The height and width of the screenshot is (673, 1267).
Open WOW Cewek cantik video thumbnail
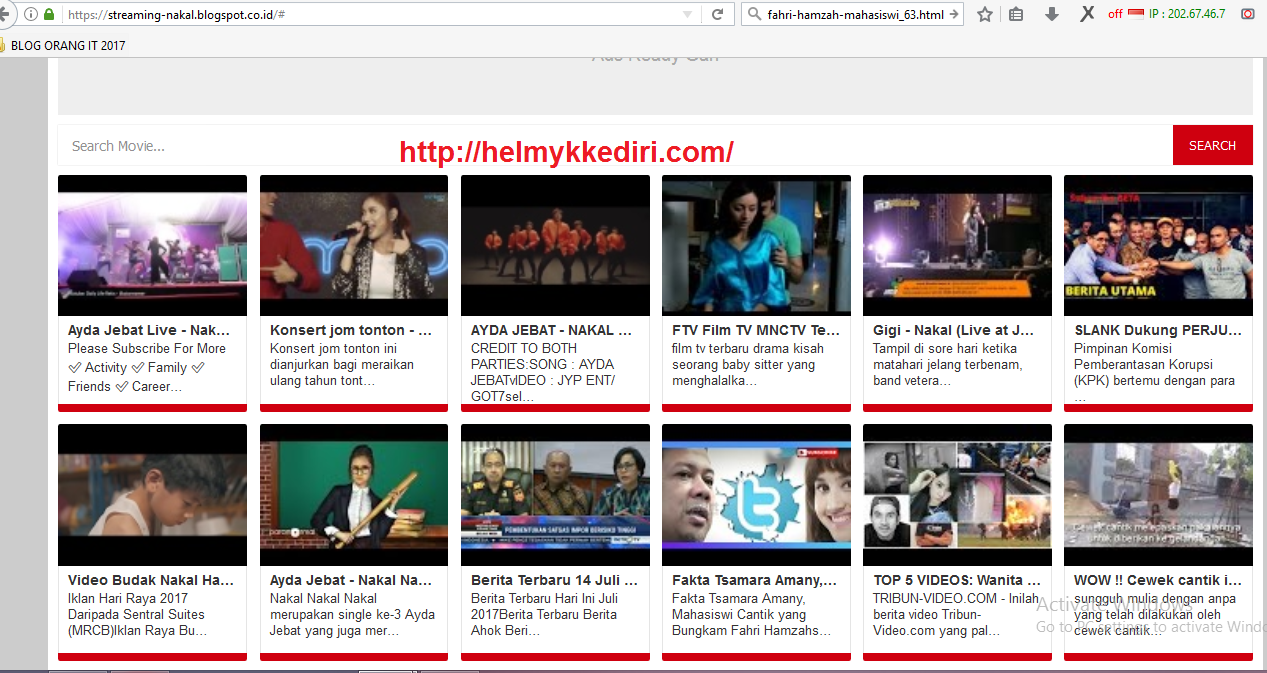[1158, 495]
